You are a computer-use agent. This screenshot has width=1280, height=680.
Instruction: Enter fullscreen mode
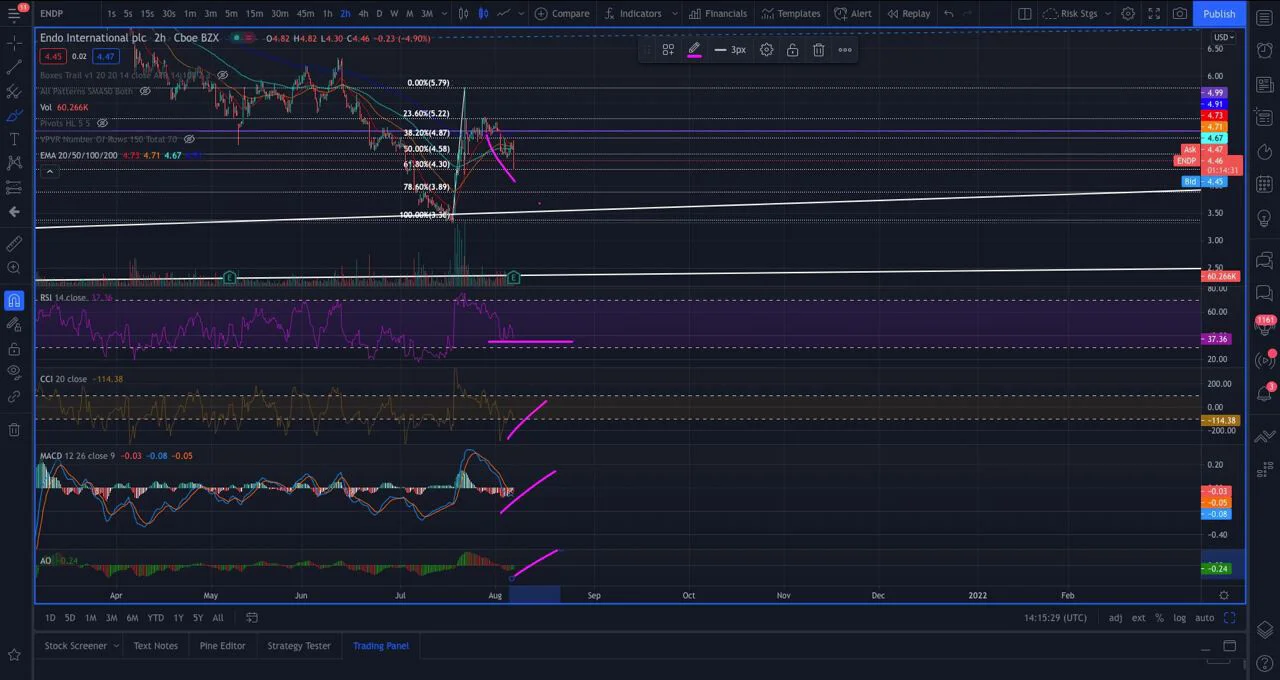pos(1154,13)
